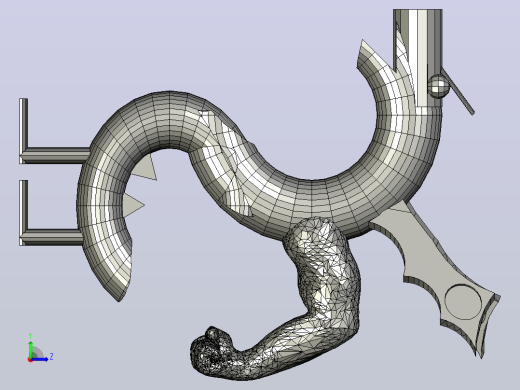
Task: Select the lower cone spike on tube
Action: [x=133, y=205]
